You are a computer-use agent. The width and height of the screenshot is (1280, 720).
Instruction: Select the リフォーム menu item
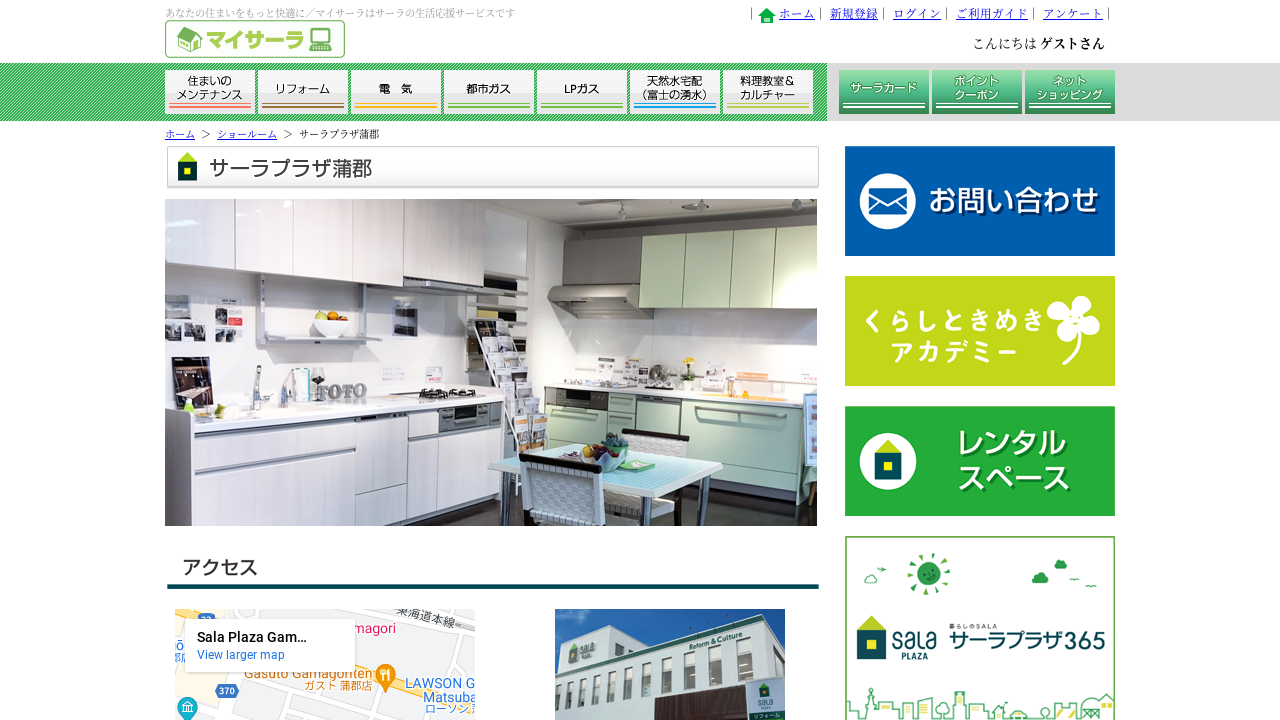303,91
